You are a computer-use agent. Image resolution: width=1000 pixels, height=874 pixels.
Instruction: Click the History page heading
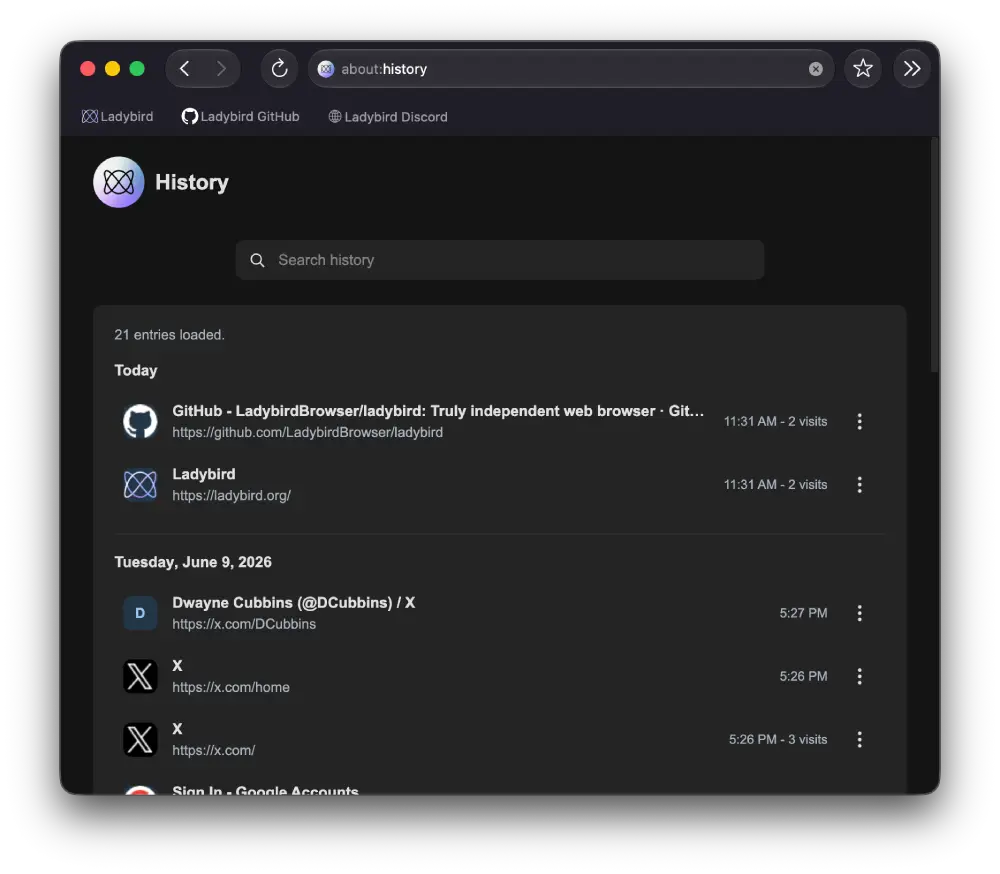point(192,182)
